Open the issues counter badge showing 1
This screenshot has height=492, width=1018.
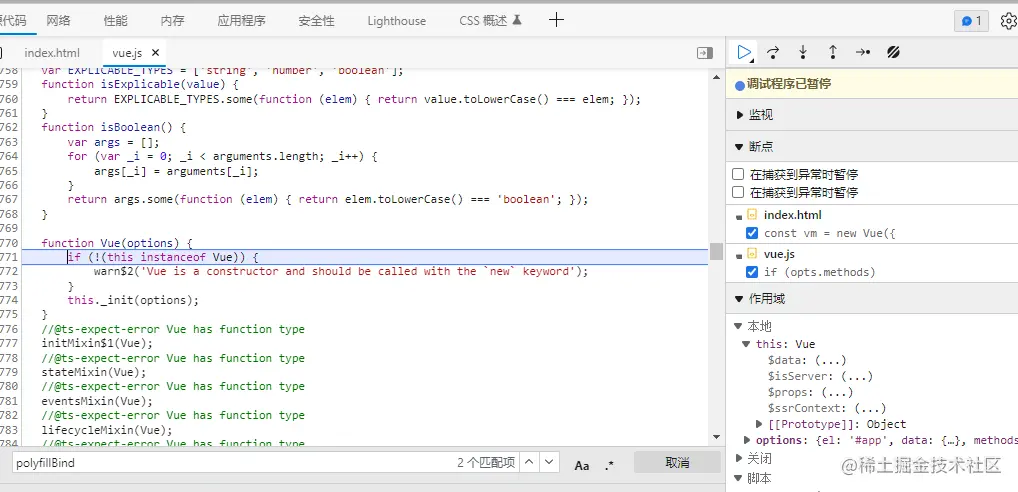click(x=971, y=21)
